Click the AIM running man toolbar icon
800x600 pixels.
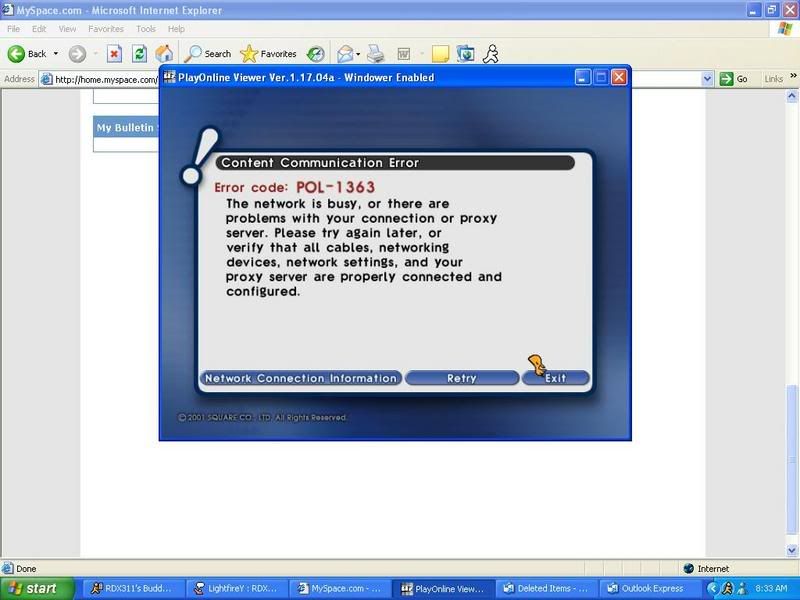click(491, 54)
